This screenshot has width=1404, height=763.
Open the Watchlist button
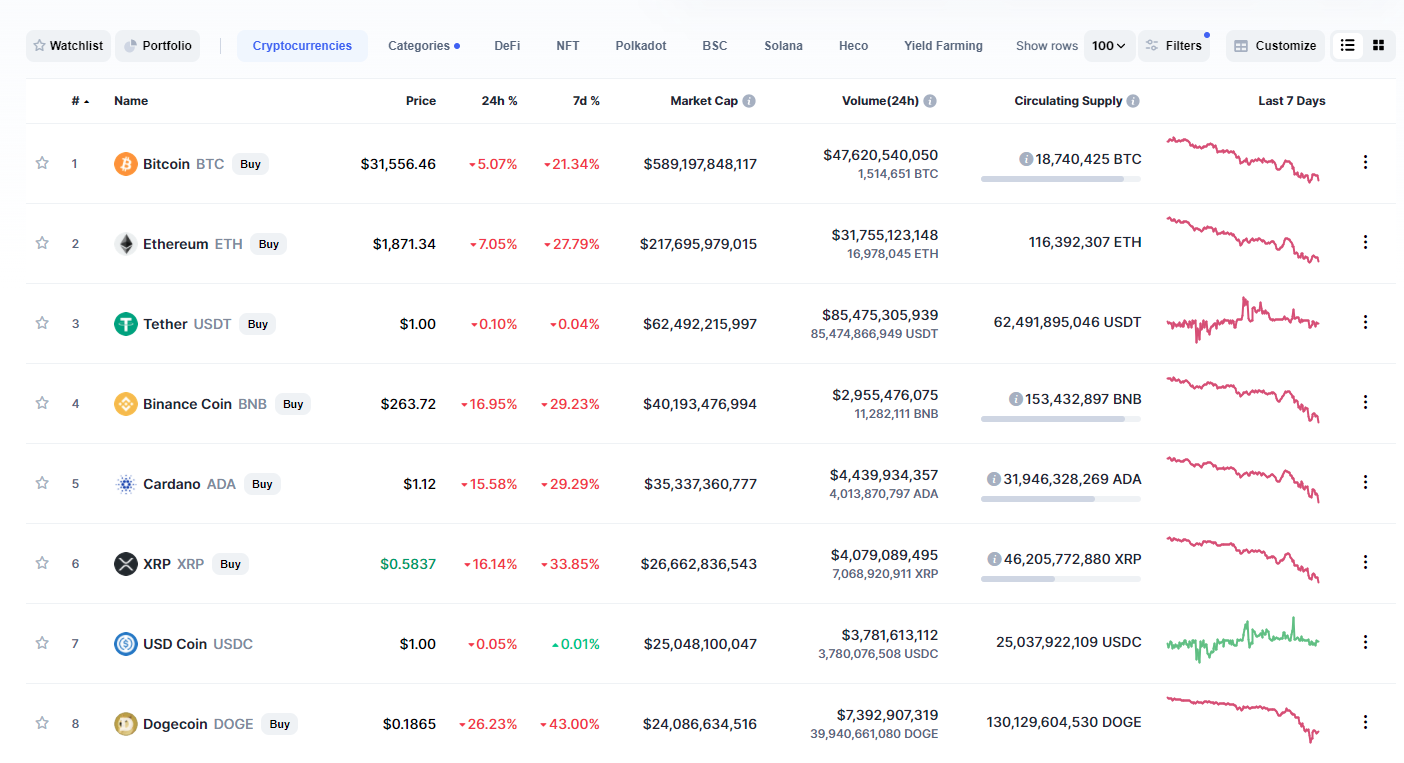[68, 46]
